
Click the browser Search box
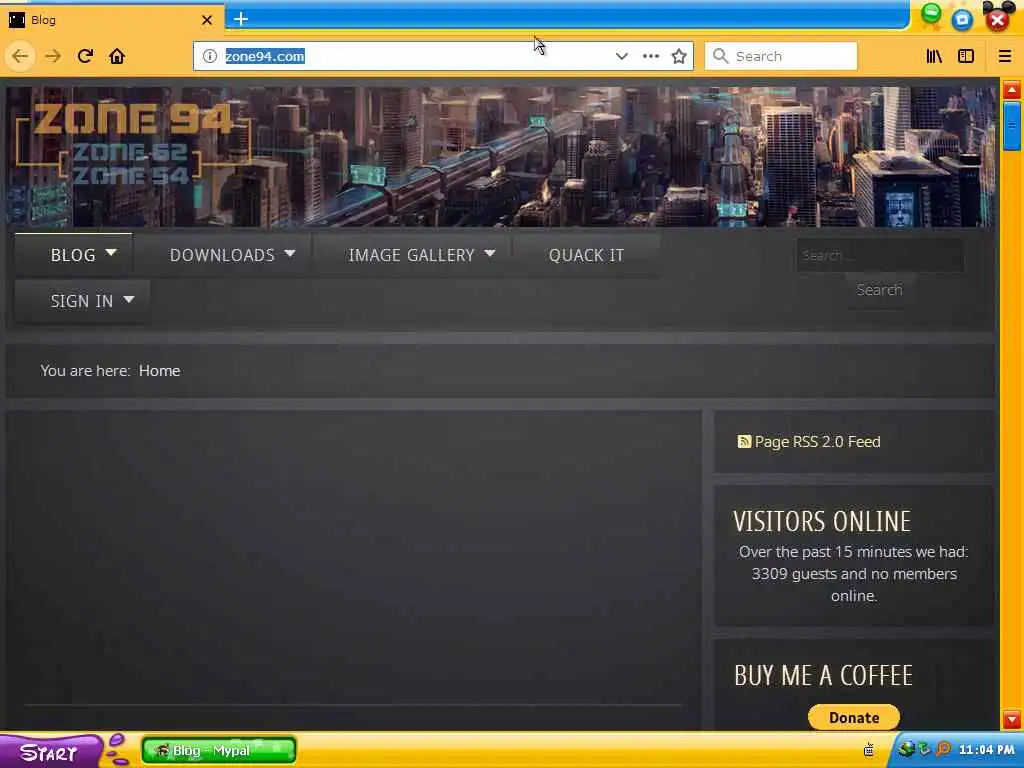(781, 56)
